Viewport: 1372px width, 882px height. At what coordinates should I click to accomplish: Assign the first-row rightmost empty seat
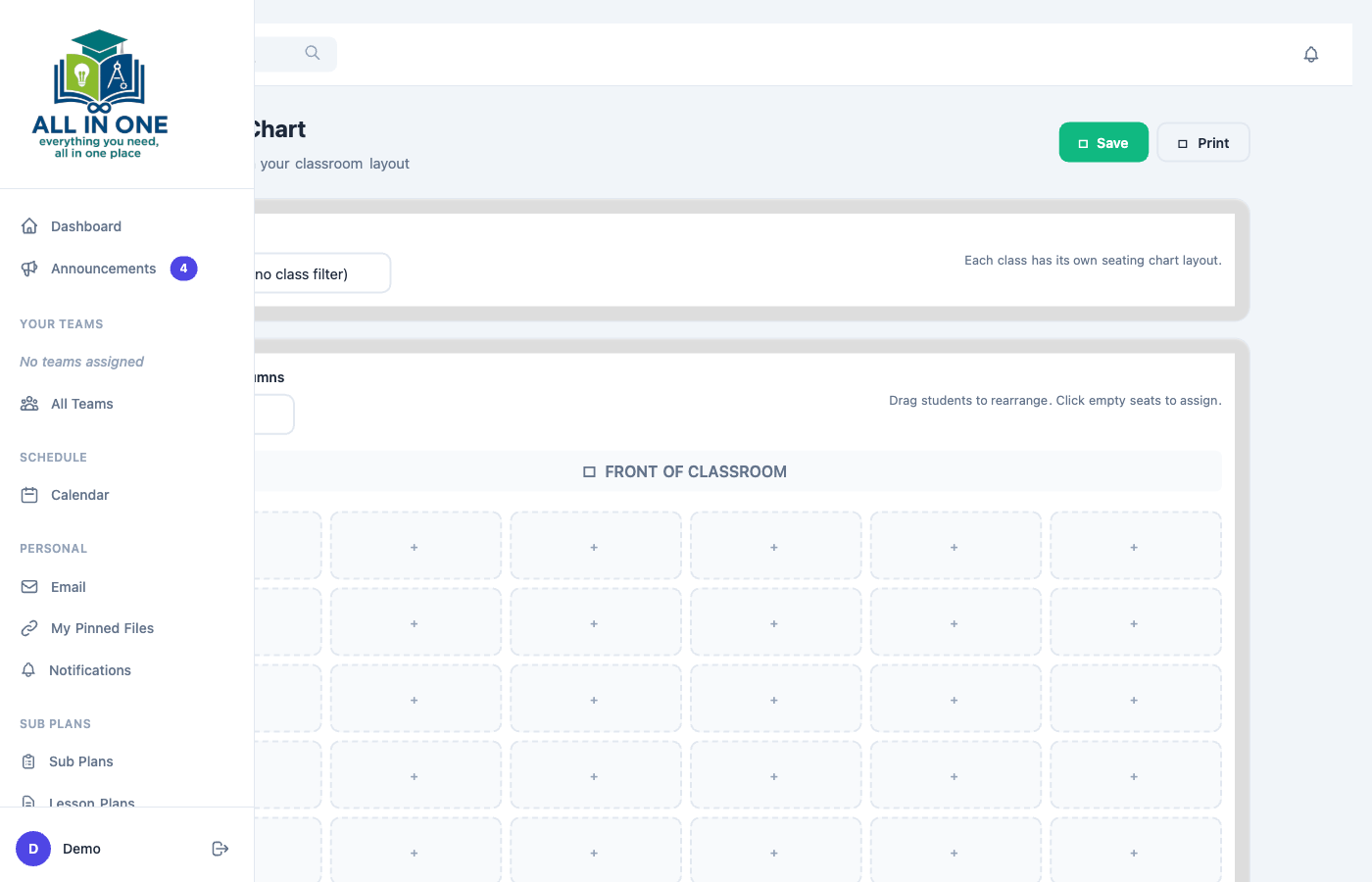[x=1135, y=546]
